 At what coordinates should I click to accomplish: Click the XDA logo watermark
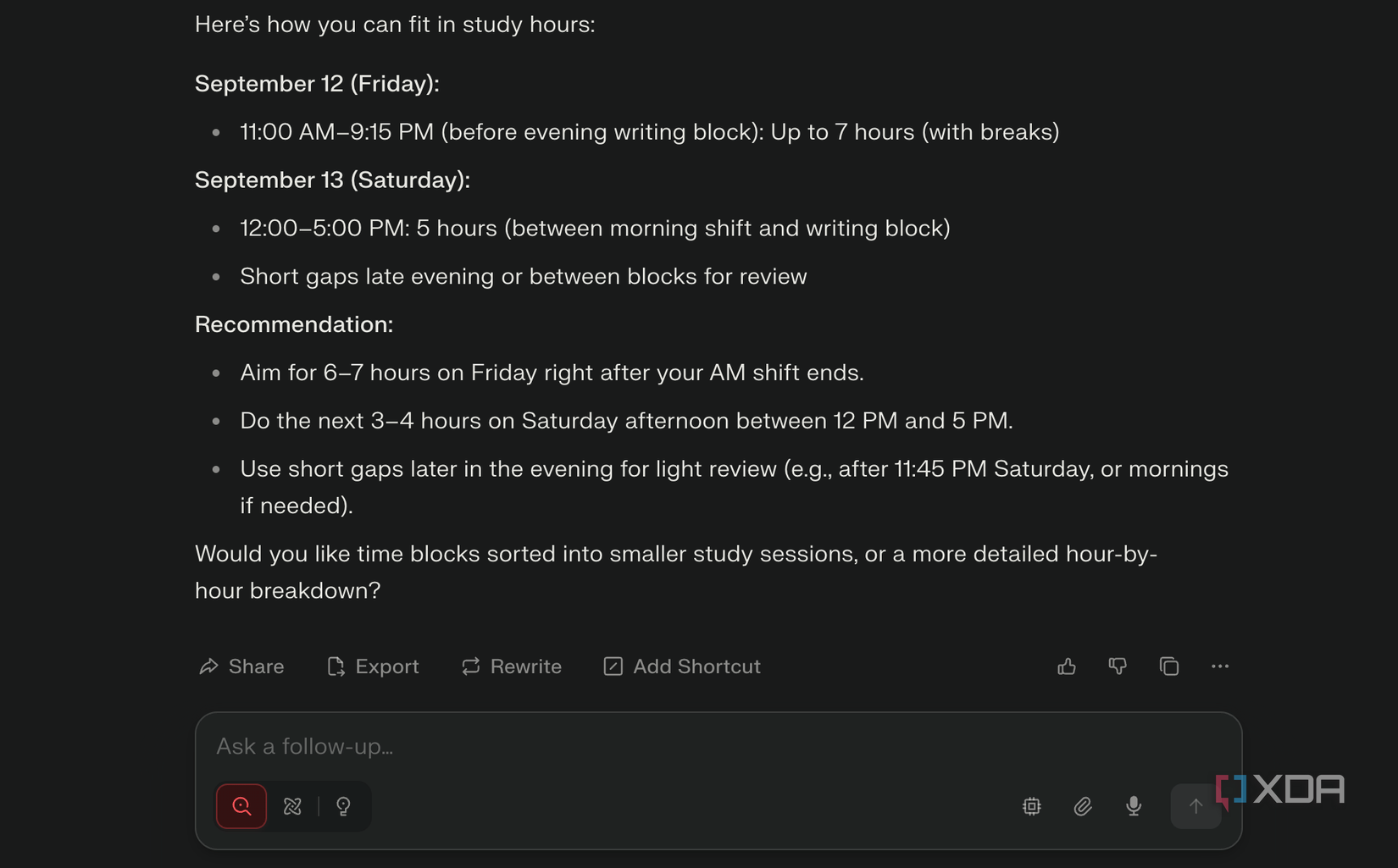1280,790
